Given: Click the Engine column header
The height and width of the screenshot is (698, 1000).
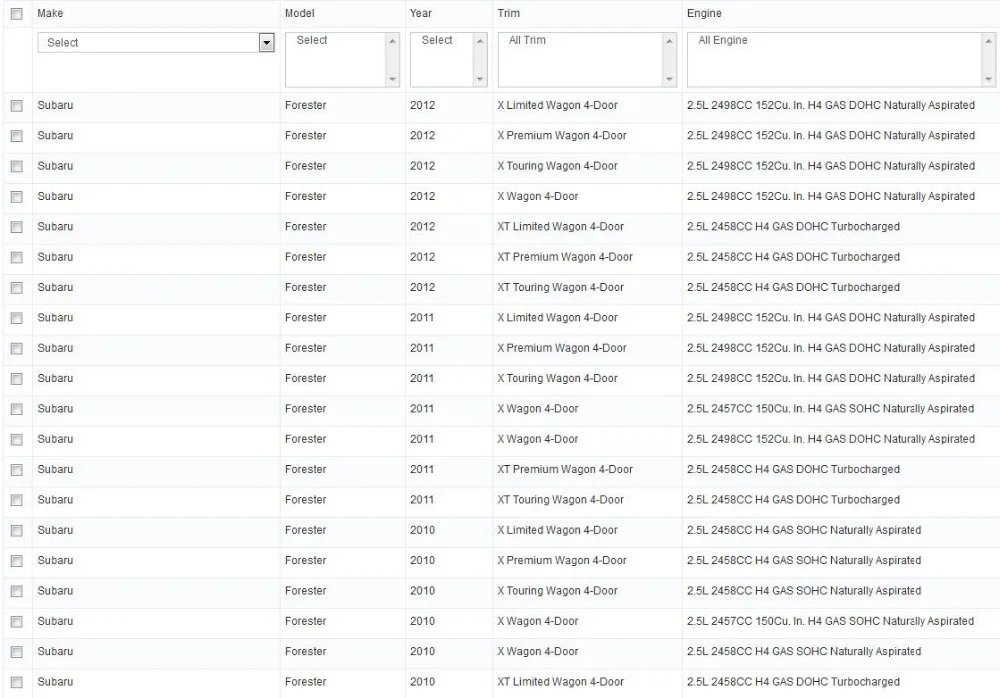Looking at the screenshot, I should coord(704,13).
